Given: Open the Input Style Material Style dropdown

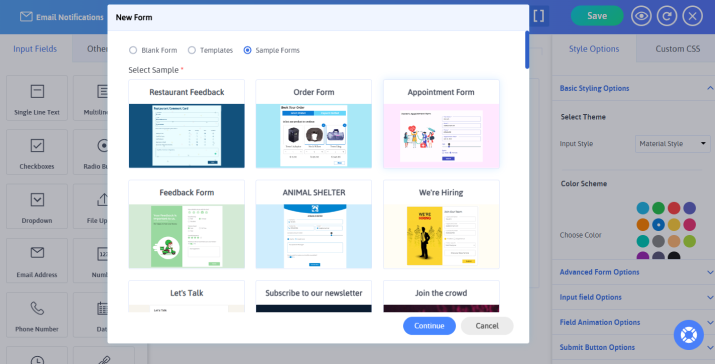Looking at the screenshot, I should [x=673, y=144].
